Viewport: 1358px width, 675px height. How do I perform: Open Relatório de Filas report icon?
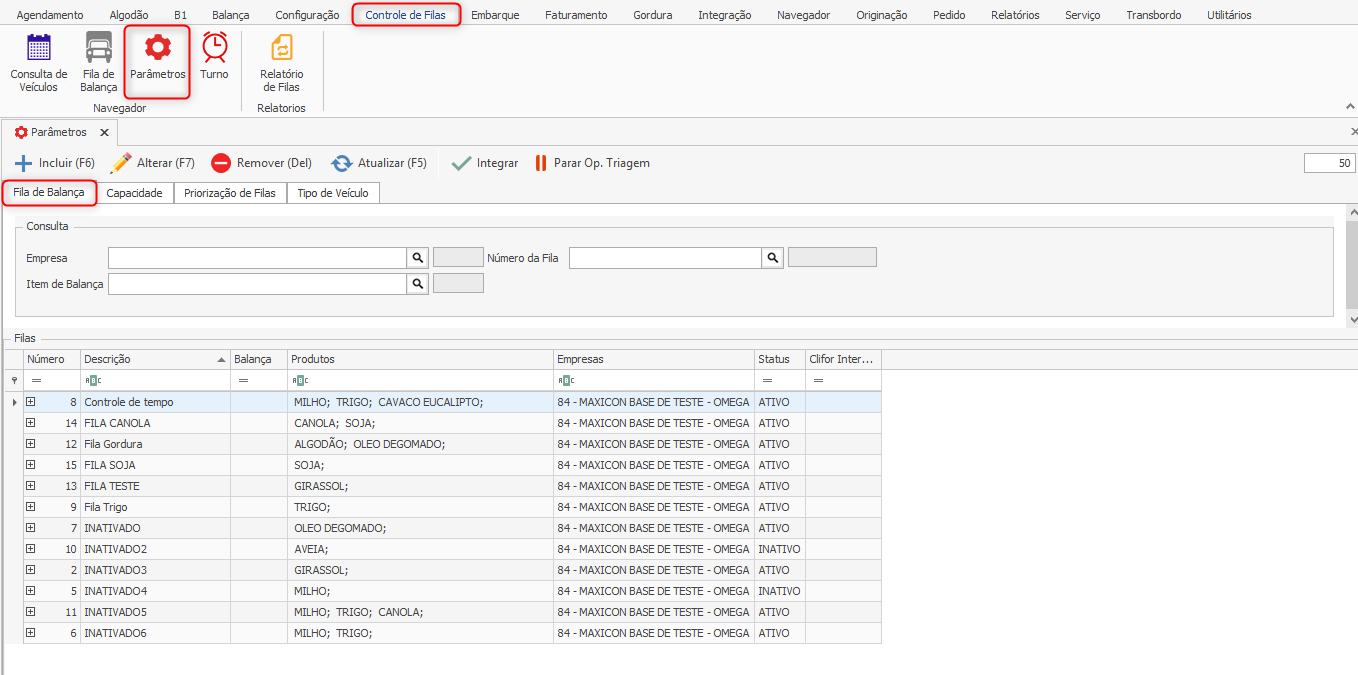pyautogui.click(x=282, y=48)
